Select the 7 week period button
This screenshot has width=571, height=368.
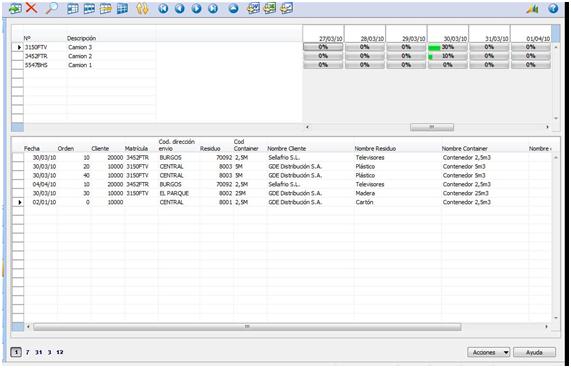(x=28, y=352)
